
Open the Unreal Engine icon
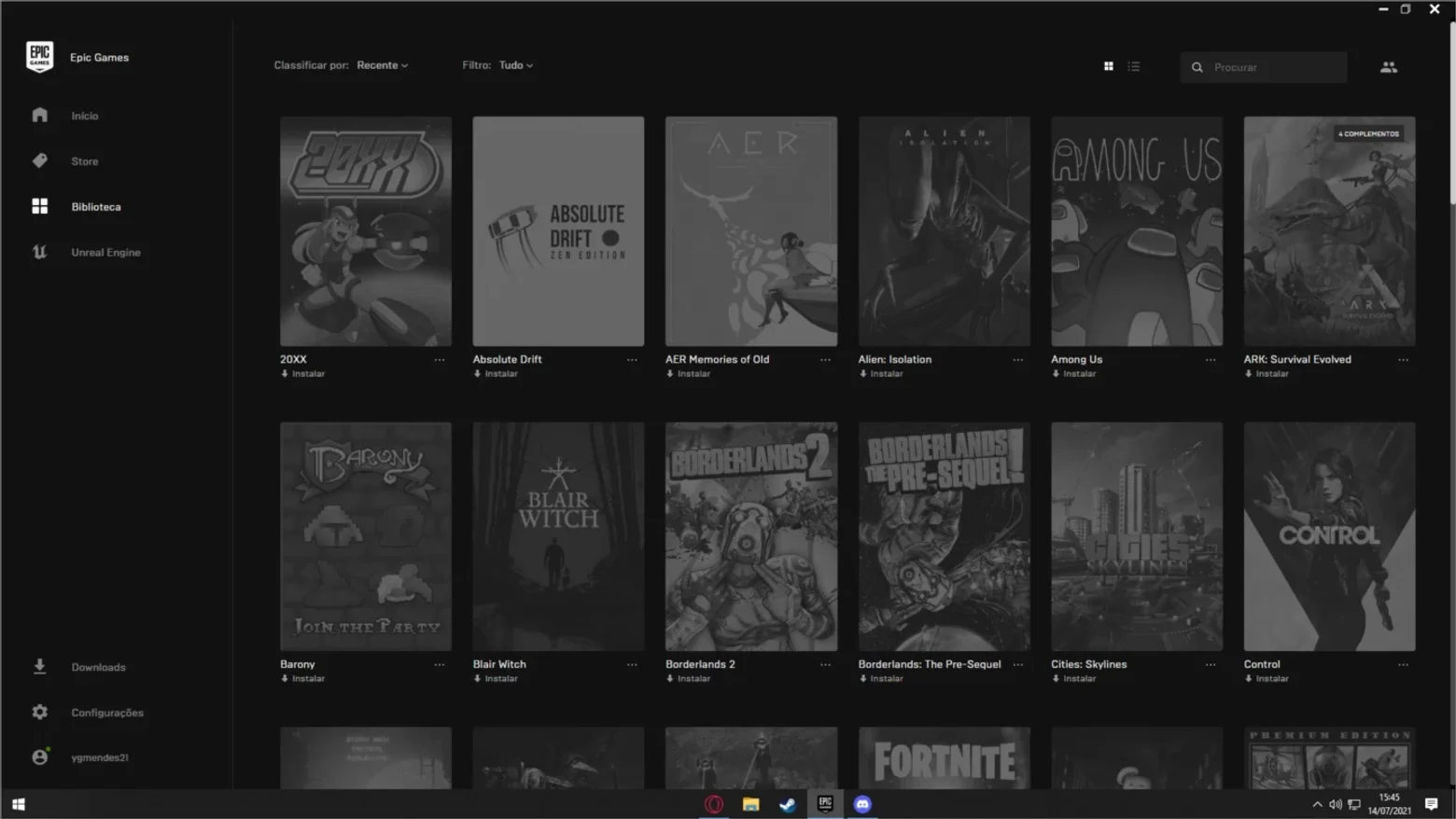click(39, 252)
